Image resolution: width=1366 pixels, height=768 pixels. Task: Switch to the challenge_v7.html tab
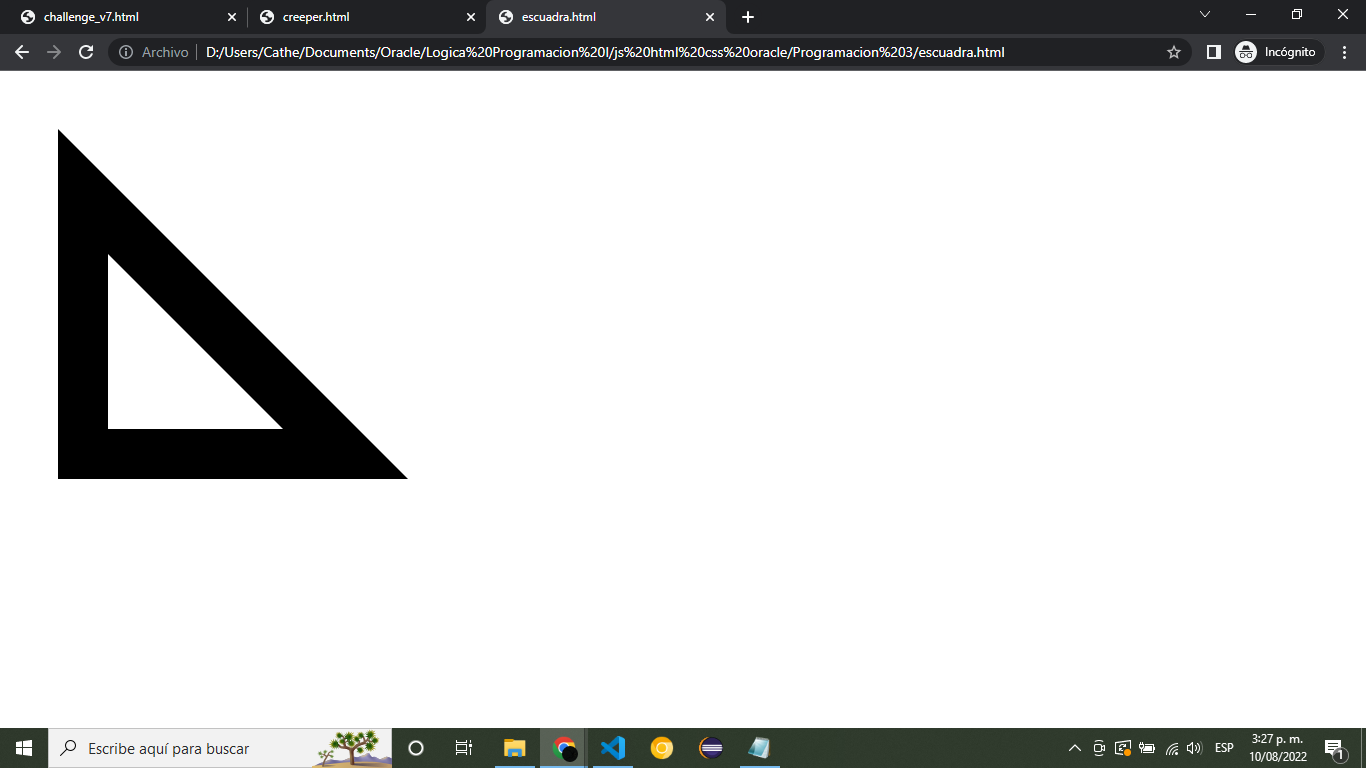tap(125, 17)
